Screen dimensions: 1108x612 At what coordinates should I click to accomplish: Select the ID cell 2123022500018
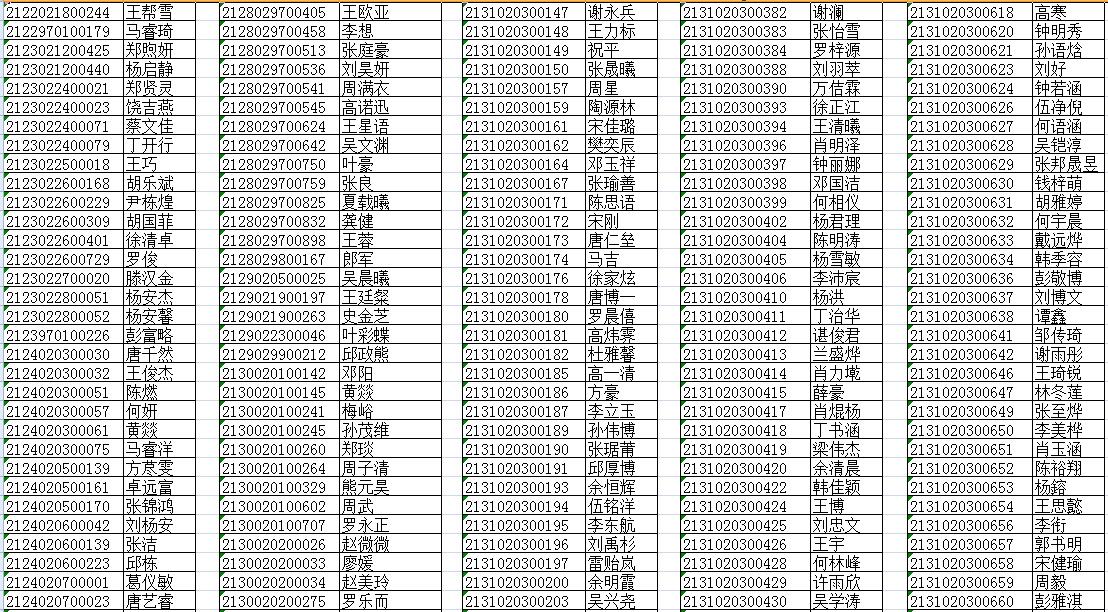point(63,165)
